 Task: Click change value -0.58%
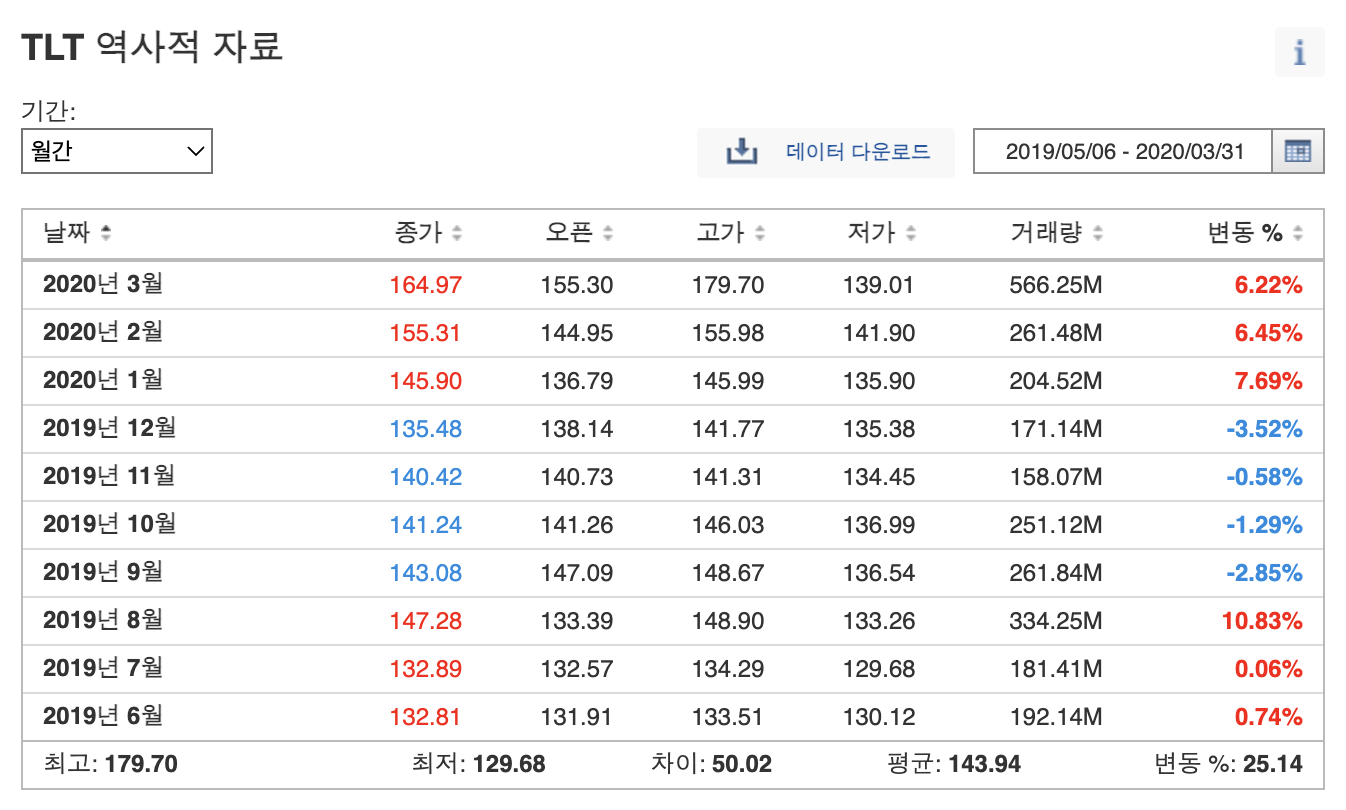(1264, 477)
